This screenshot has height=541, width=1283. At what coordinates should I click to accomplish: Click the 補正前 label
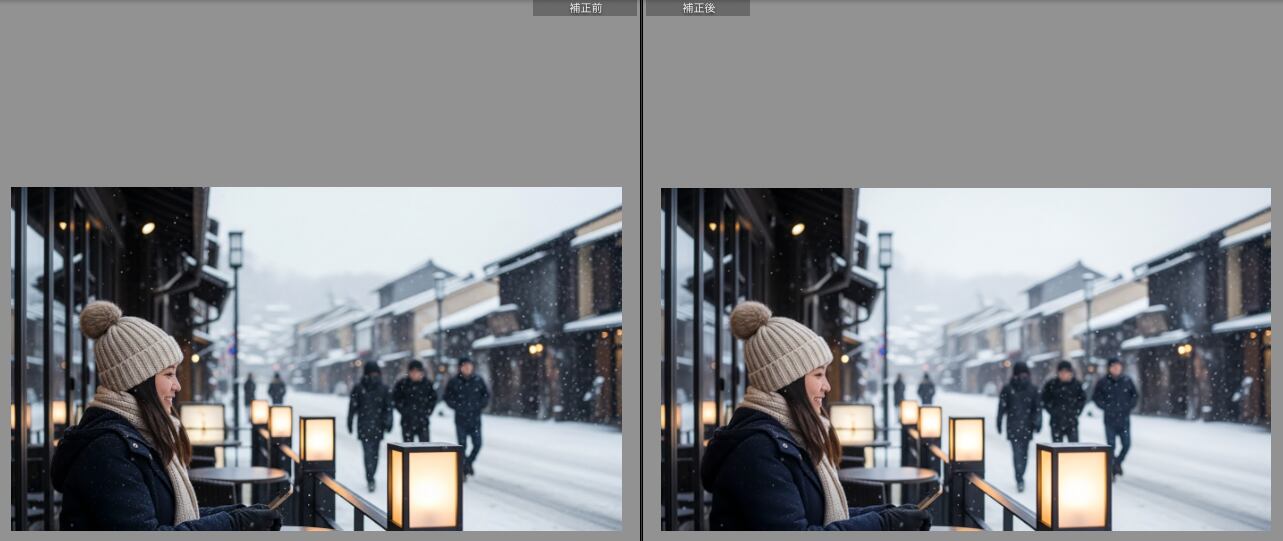(x=585, y=8)
